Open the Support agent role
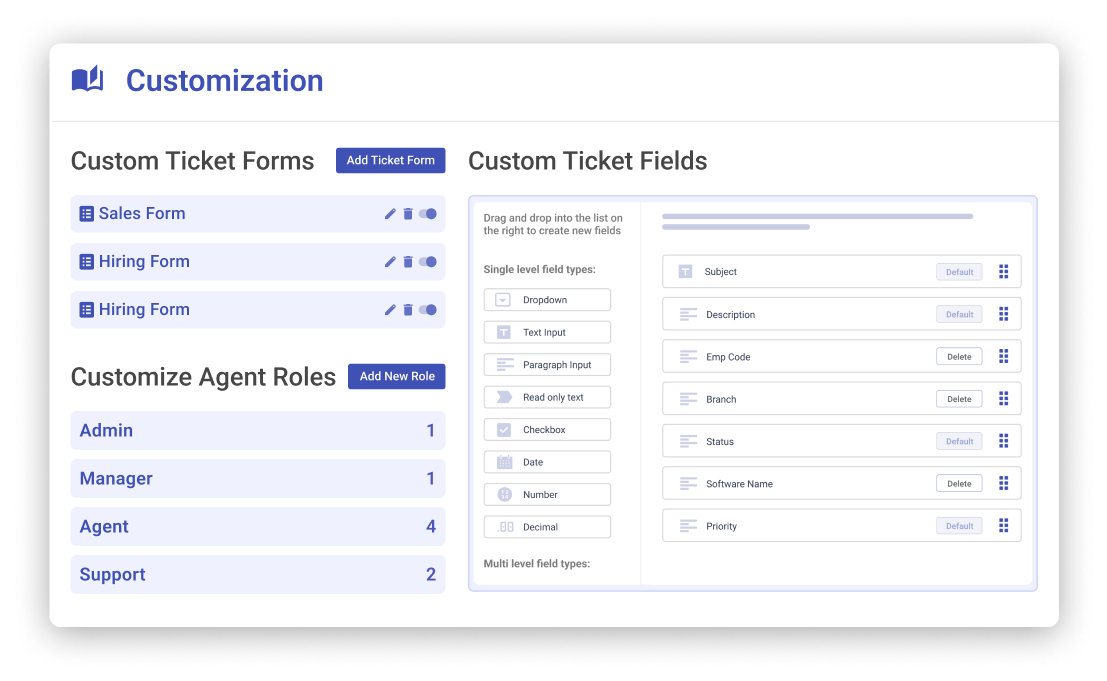 click(x=257, y=575)
